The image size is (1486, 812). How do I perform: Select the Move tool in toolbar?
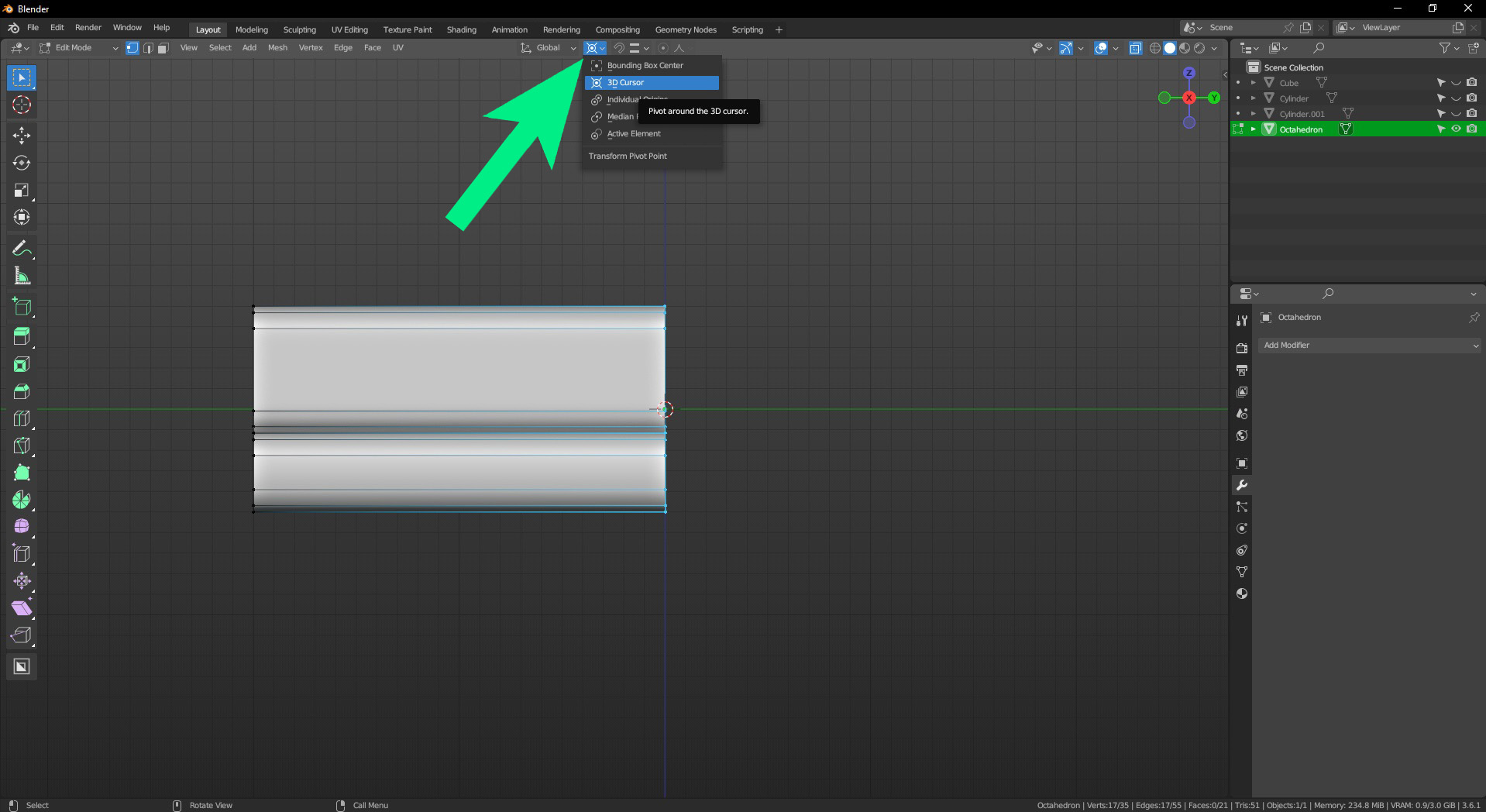22,136
